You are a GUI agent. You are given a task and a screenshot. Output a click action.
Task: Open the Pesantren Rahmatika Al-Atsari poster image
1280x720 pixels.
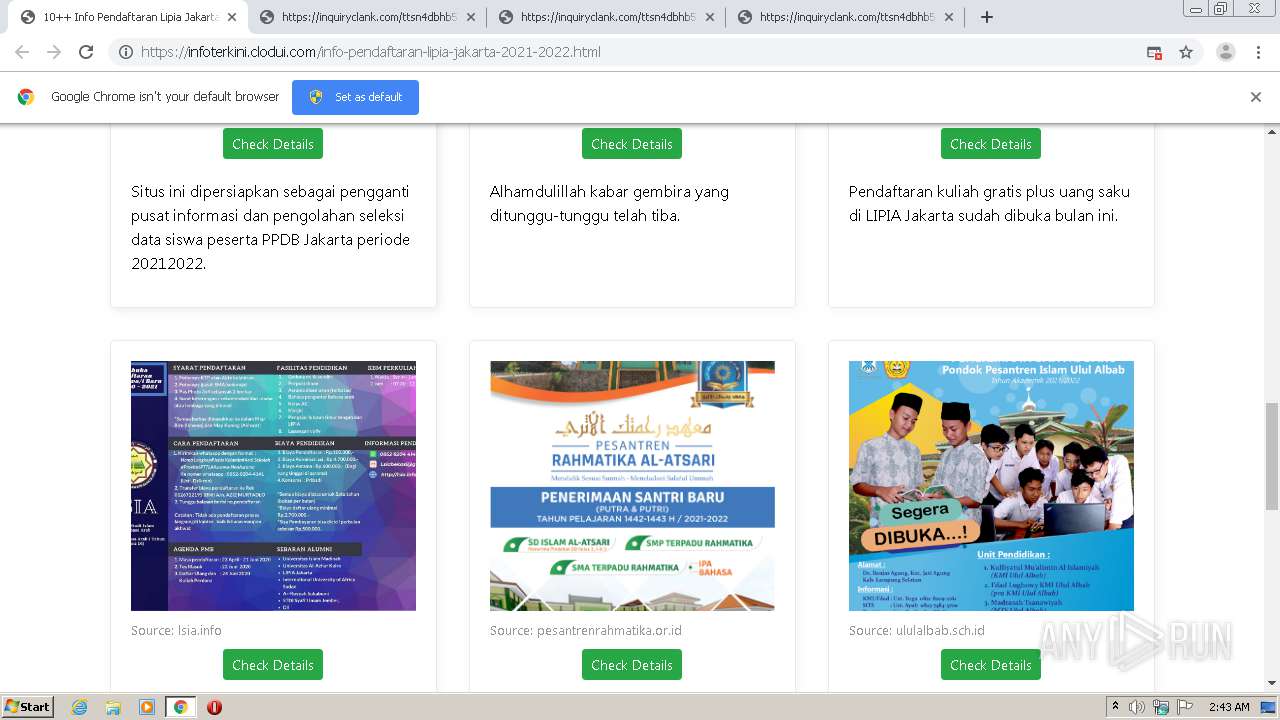632,486
